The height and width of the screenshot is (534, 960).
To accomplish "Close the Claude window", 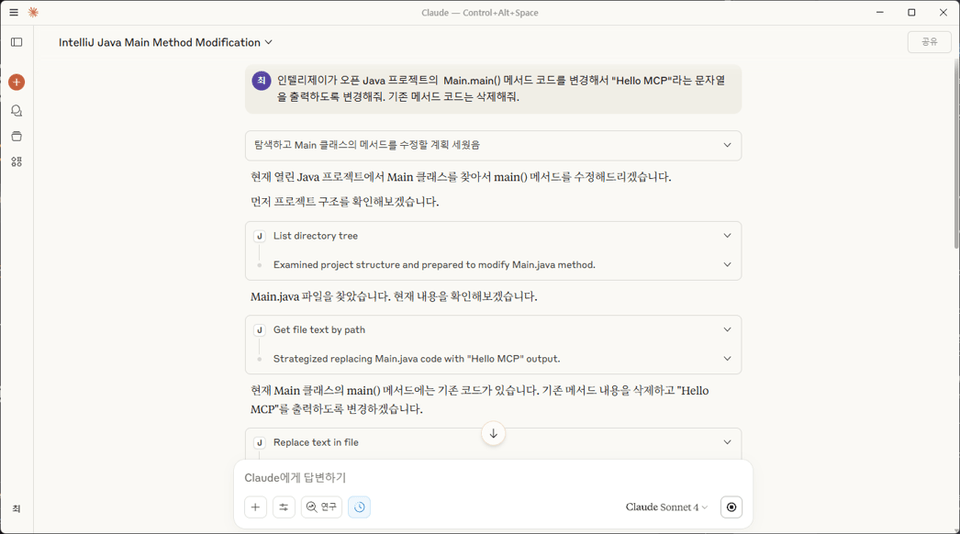I will (x=943, y=12).
